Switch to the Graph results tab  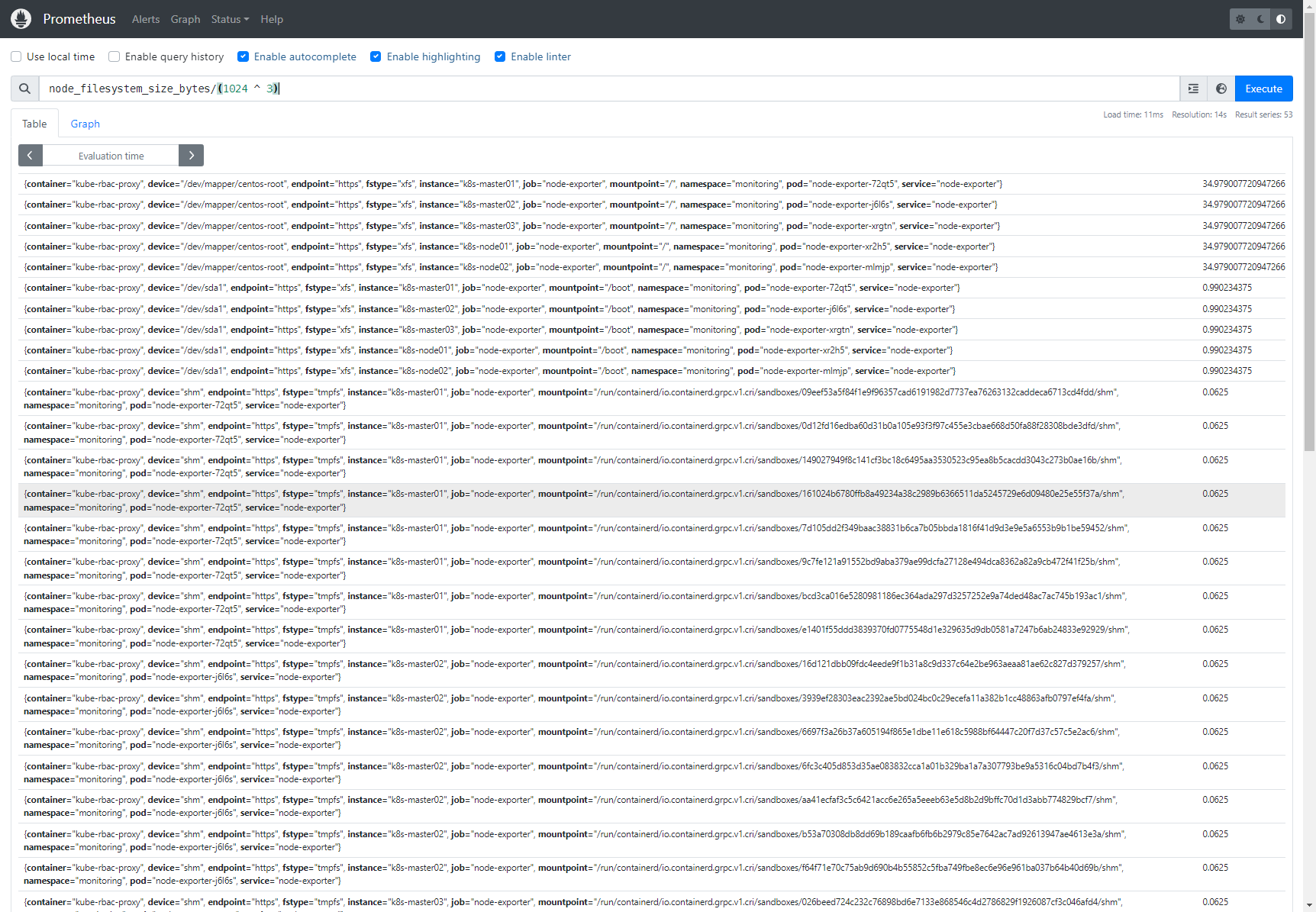[85, 124]
